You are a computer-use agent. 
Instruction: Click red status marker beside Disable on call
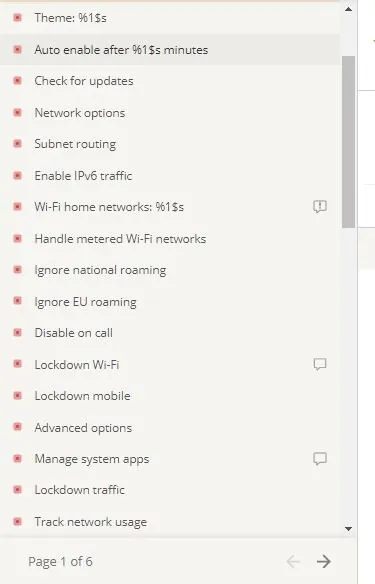click(18, 333)
